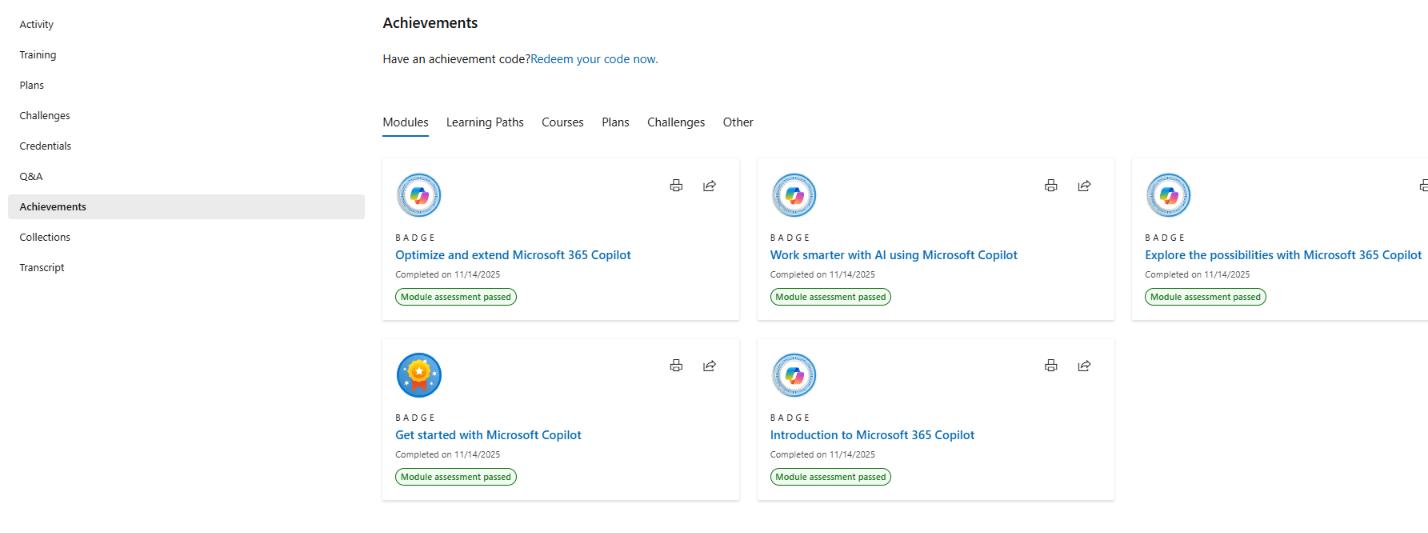Click the Work smarter with AI badge image
This screenshot has width=1428, height=533.
pos(794,195)
